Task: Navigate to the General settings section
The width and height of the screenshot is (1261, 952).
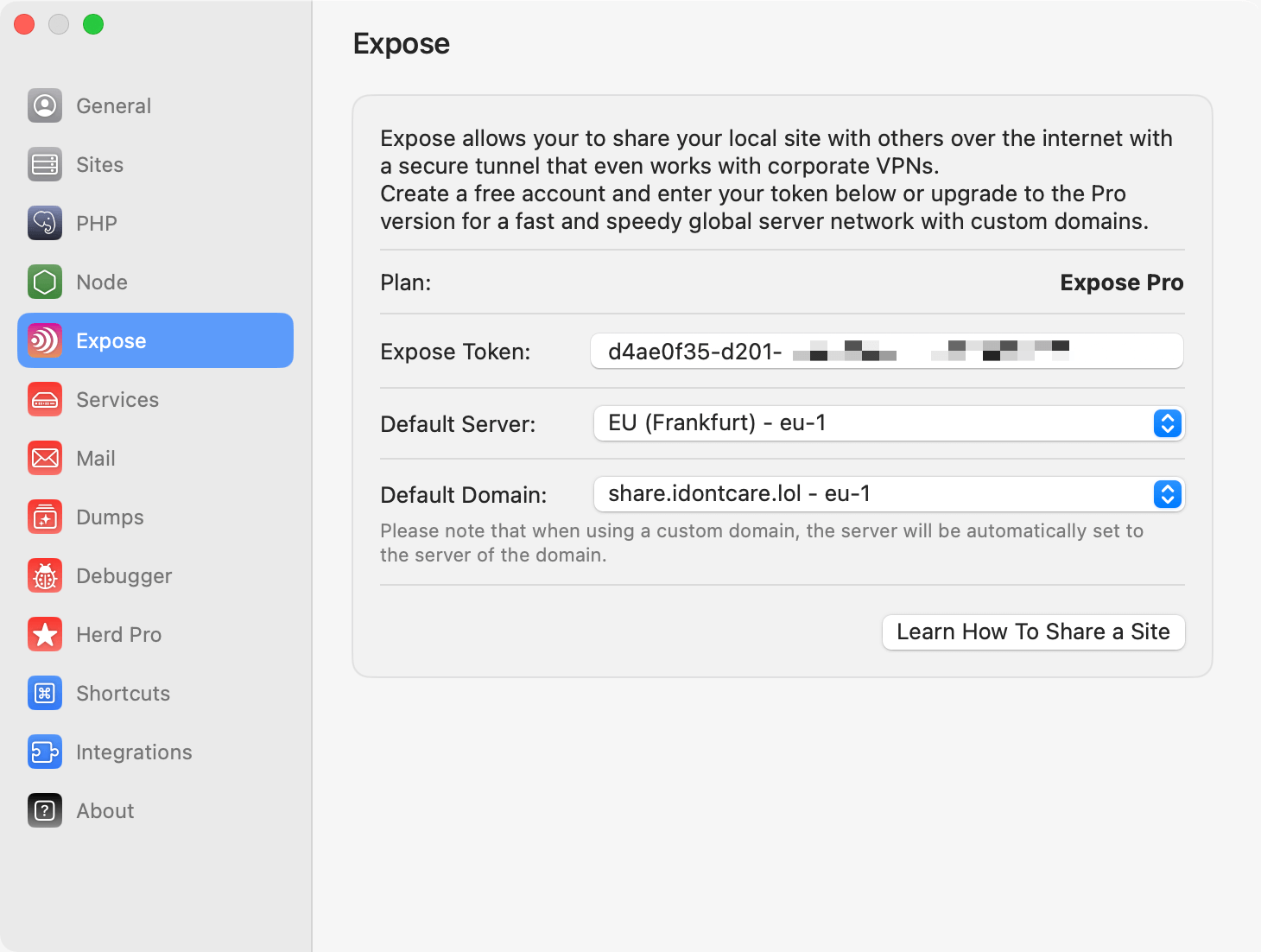Action: coord(113,105)
